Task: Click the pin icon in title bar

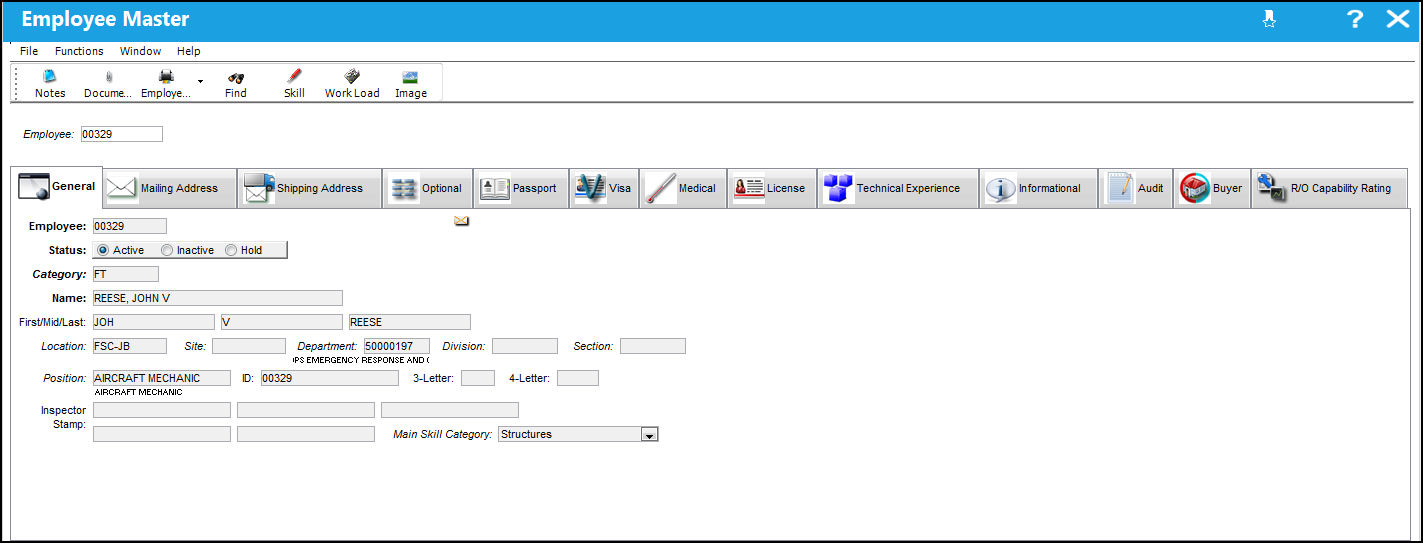Action: click(x=1269, y=19)
